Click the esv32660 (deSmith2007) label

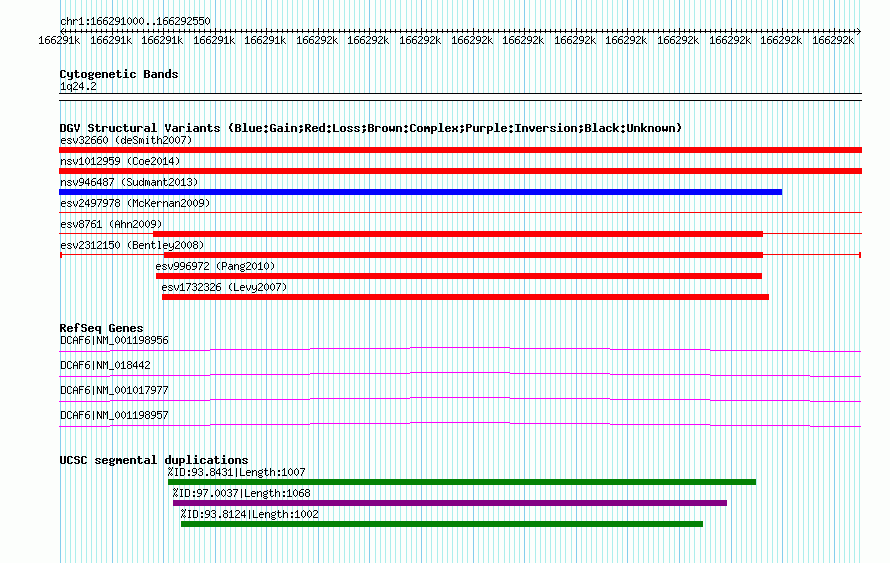(x=126, y=140)
